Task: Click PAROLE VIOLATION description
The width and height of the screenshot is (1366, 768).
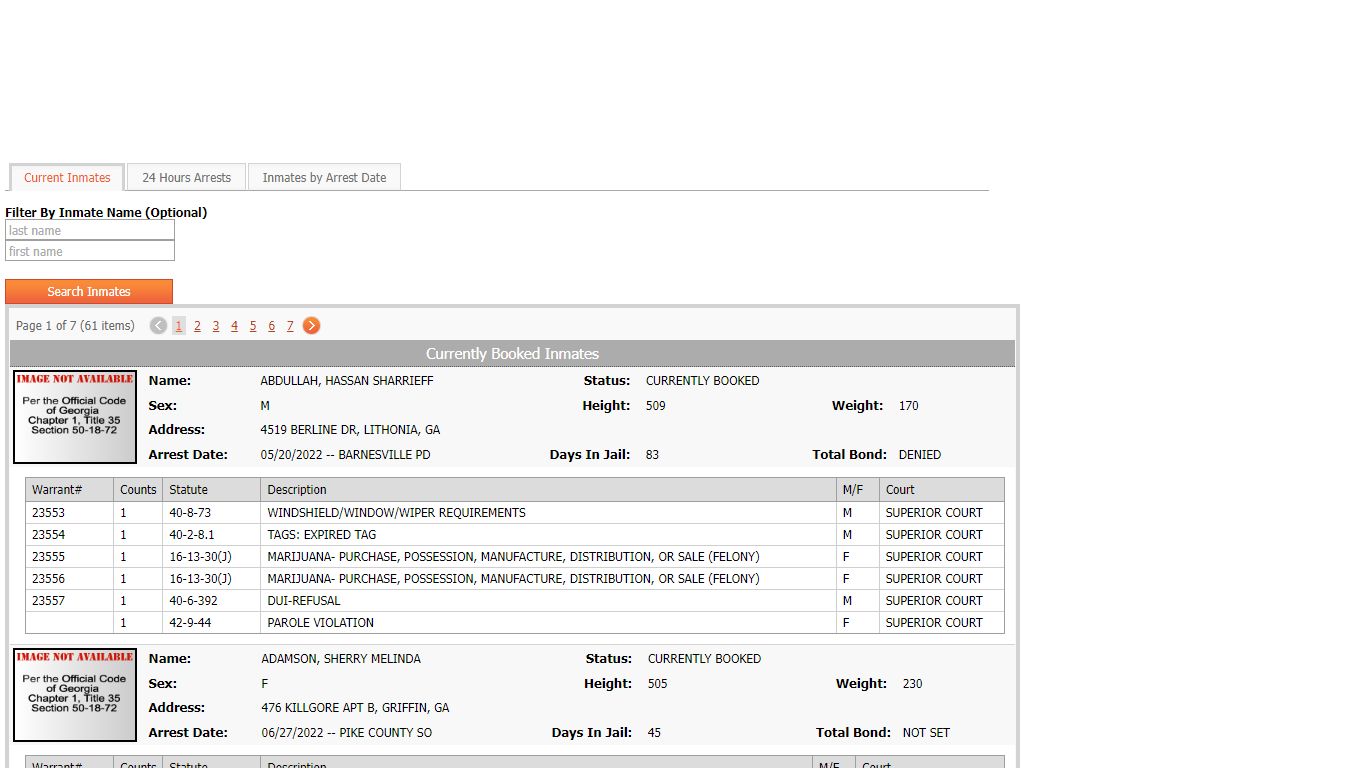Action: pos(320,623)
